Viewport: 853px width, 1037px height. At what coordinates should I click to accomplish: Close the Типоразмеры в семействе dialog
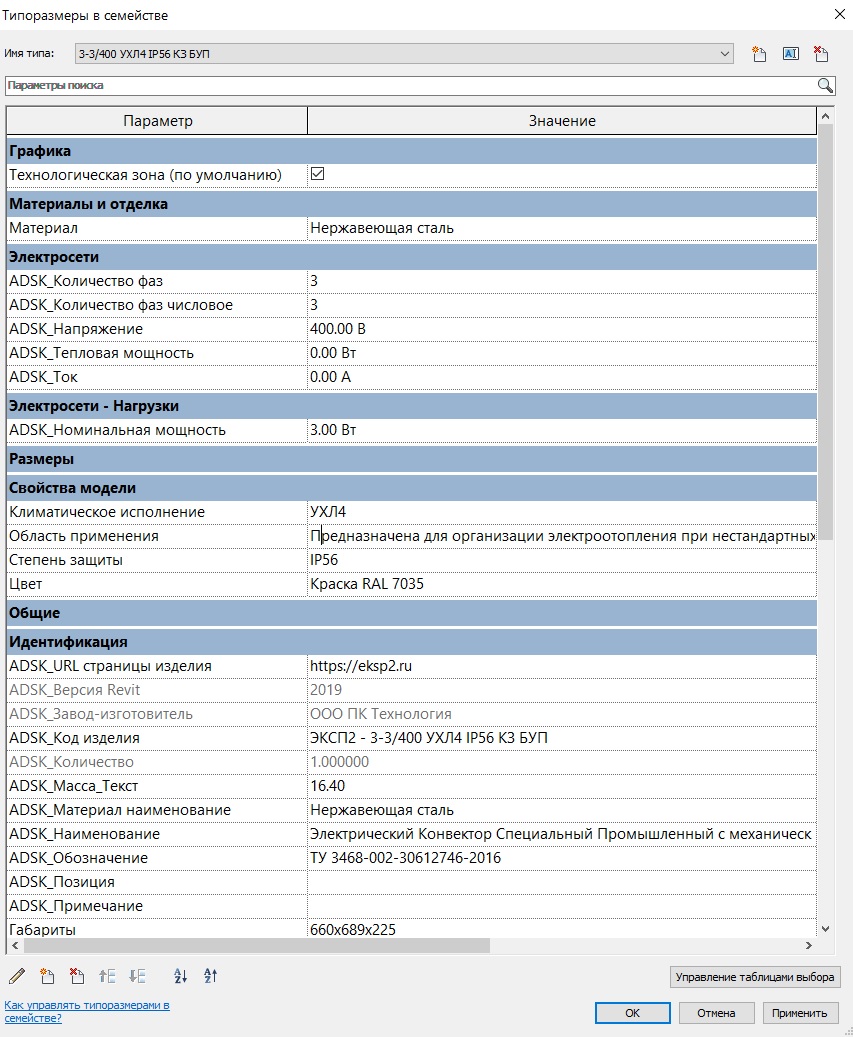point(840,14)
